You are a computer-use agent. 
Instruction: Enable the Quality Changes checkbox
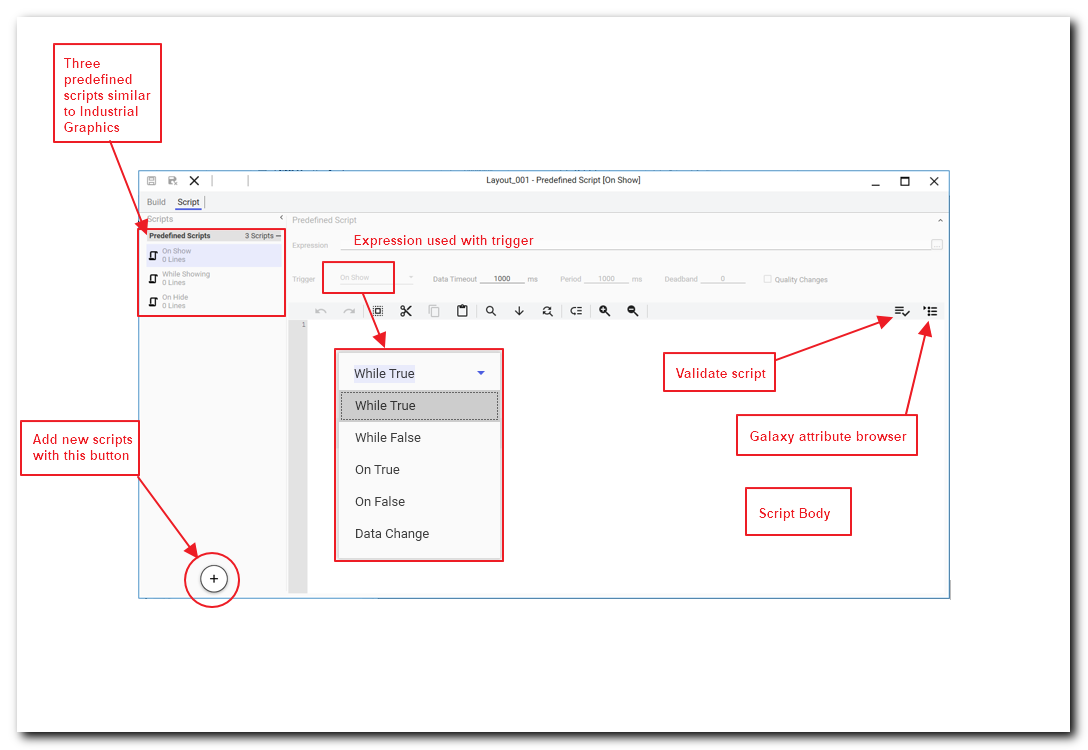(767, 279)
